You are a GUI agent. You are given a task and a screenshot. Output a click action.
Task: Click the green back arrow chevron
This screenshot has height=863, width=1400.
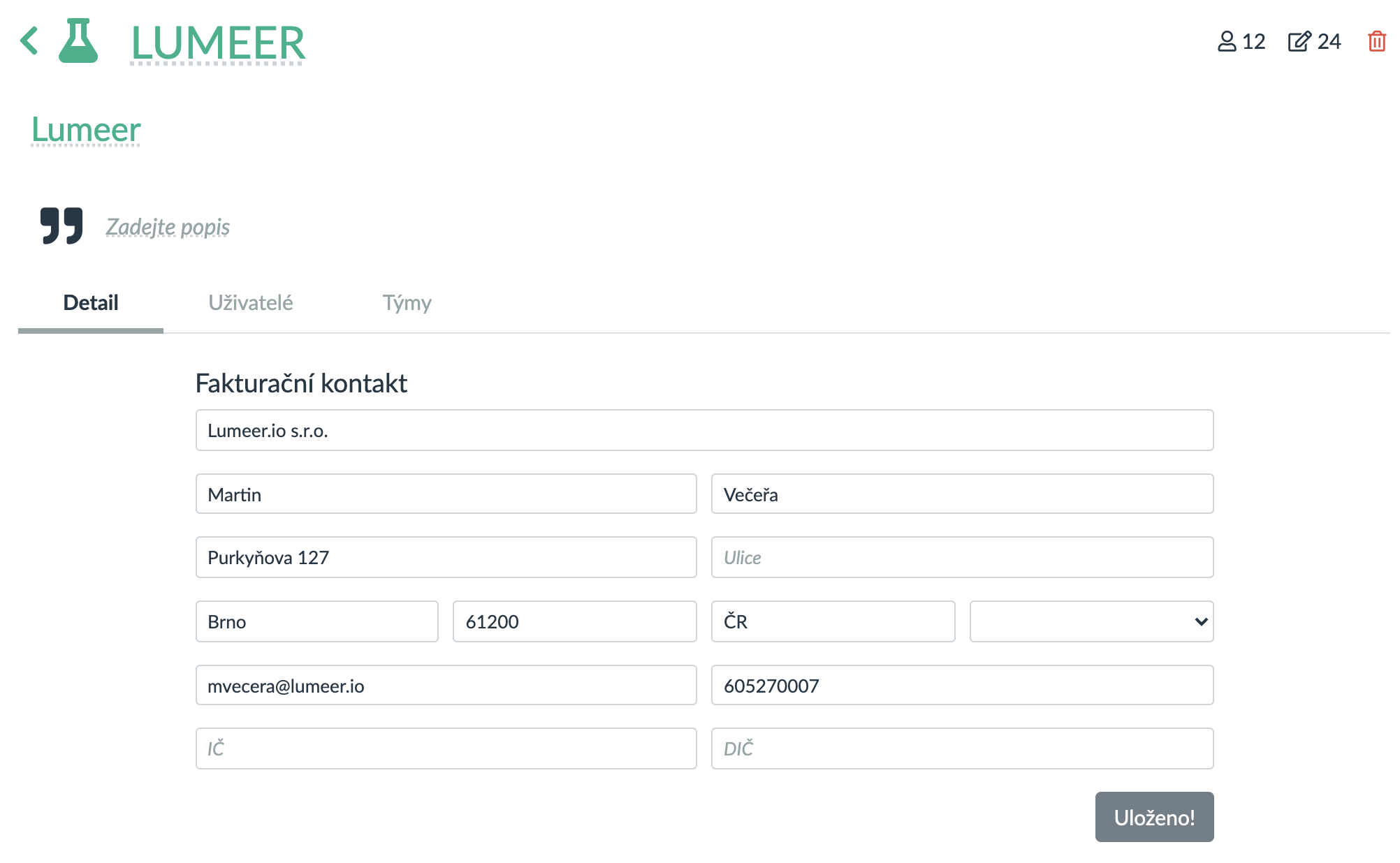(29, 40)
